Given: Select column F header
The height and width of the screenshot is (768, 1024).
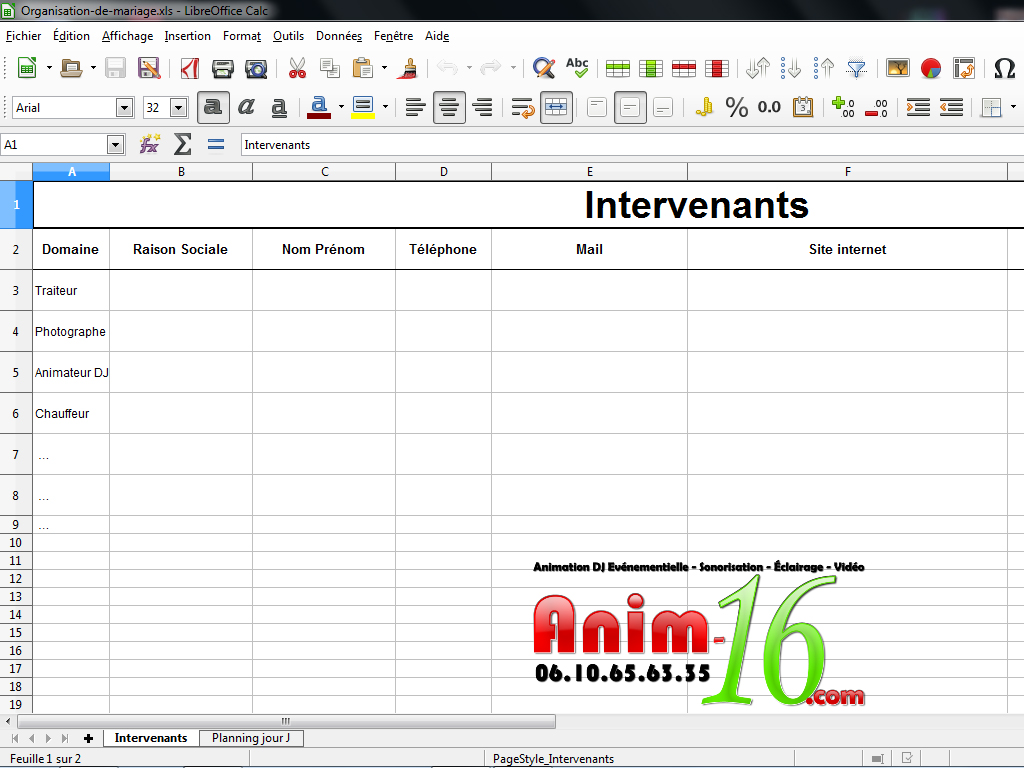Looking at the screenshot, I should (848, 172).
